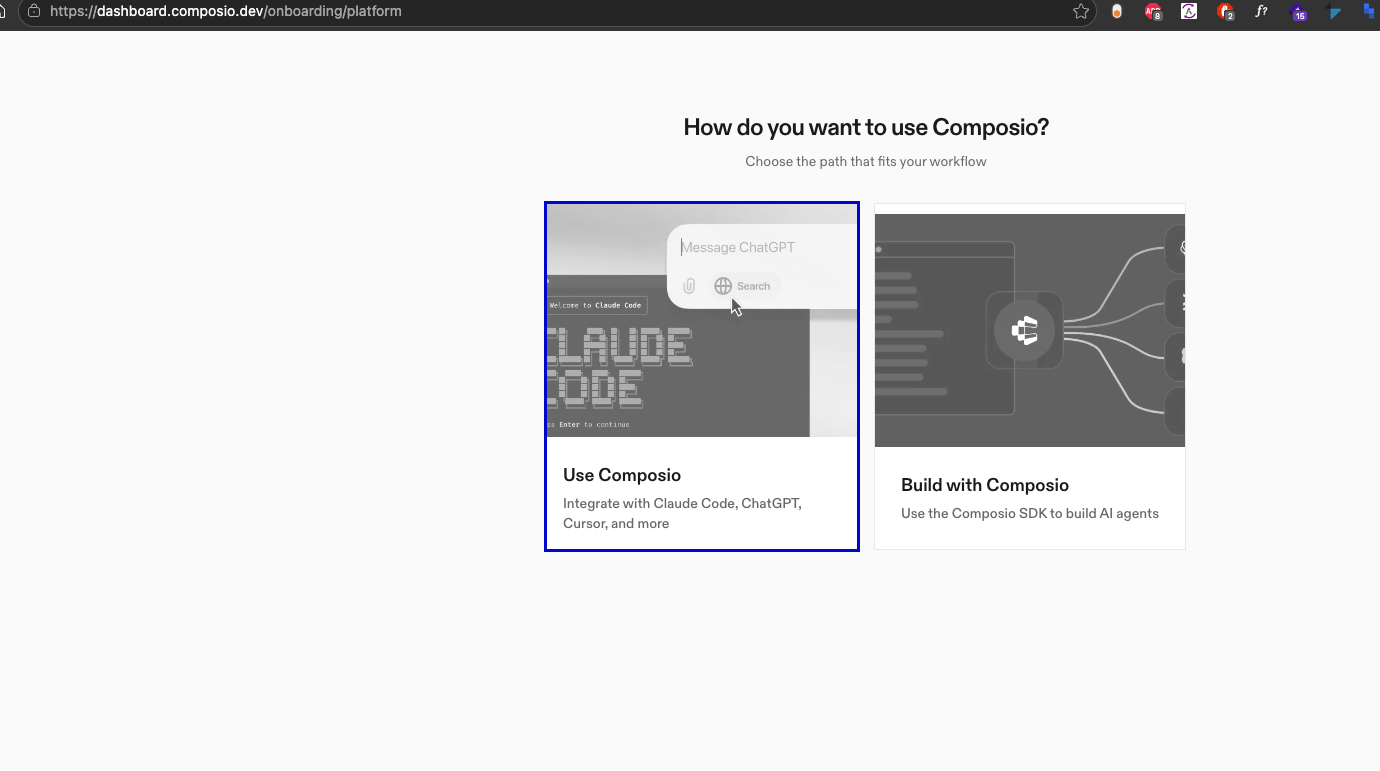Viewport: 1380px width, 771px height.
Task: Choose the 'Build with Composio' option title
Action: [985, 485]
